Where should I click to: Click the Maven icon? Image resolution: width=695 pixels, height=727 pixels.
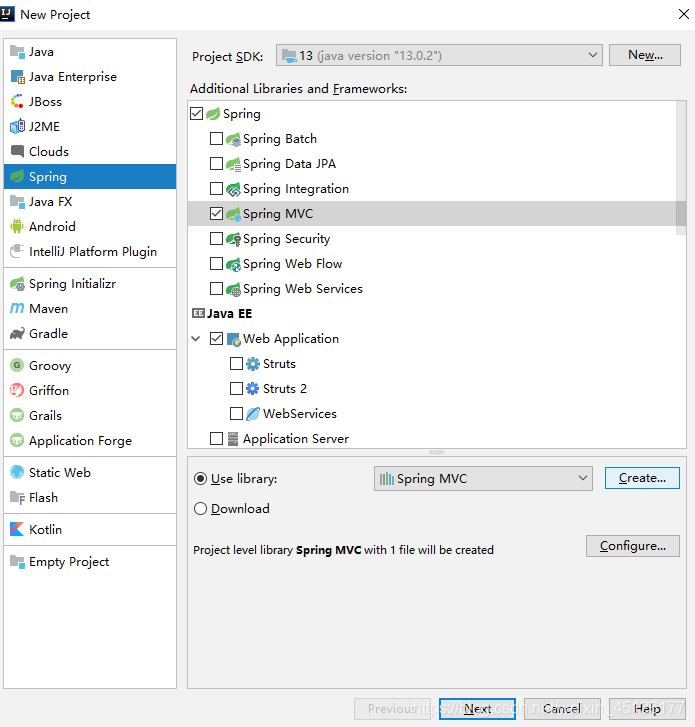tap(17, 308)
